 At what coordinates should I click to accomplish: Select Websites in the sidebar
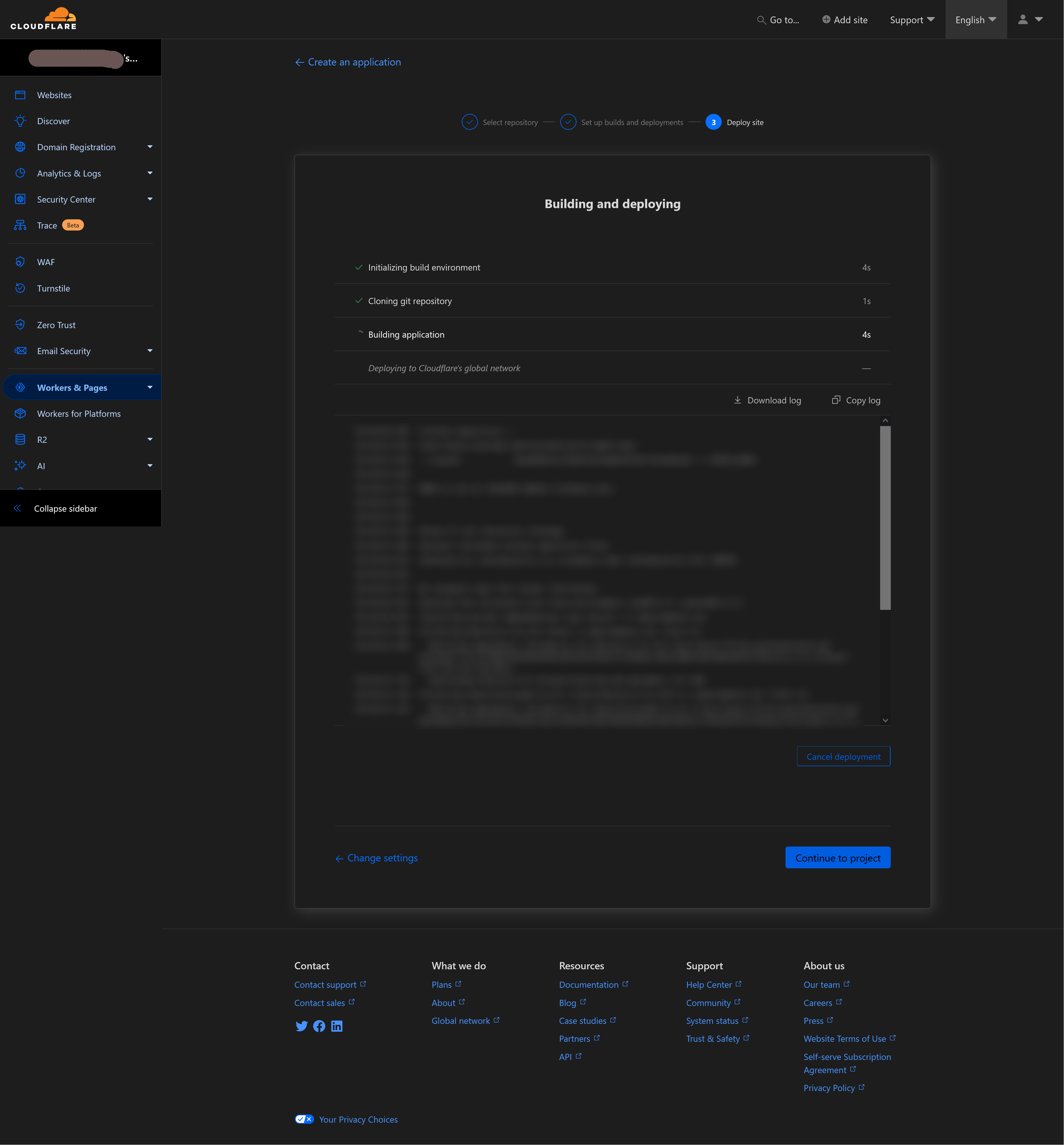[54, 95]
